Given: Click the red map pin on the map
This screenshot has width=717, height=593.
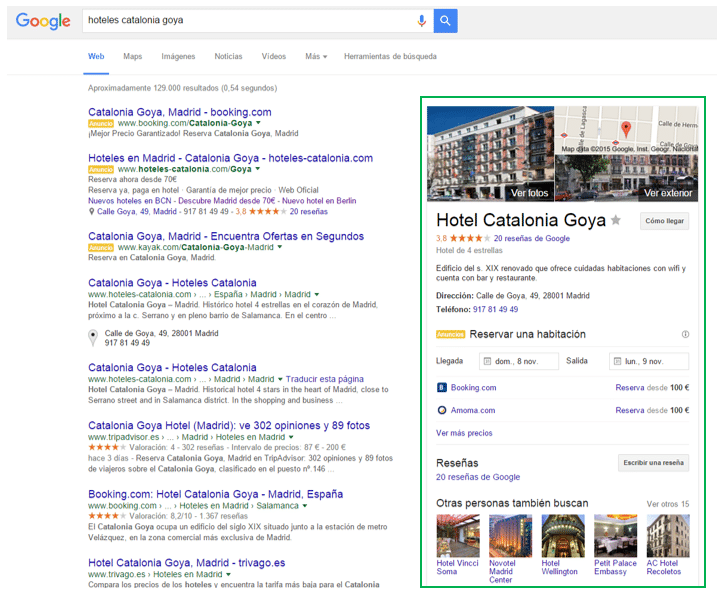Looking at the screenshot, I should coord(626,129).
